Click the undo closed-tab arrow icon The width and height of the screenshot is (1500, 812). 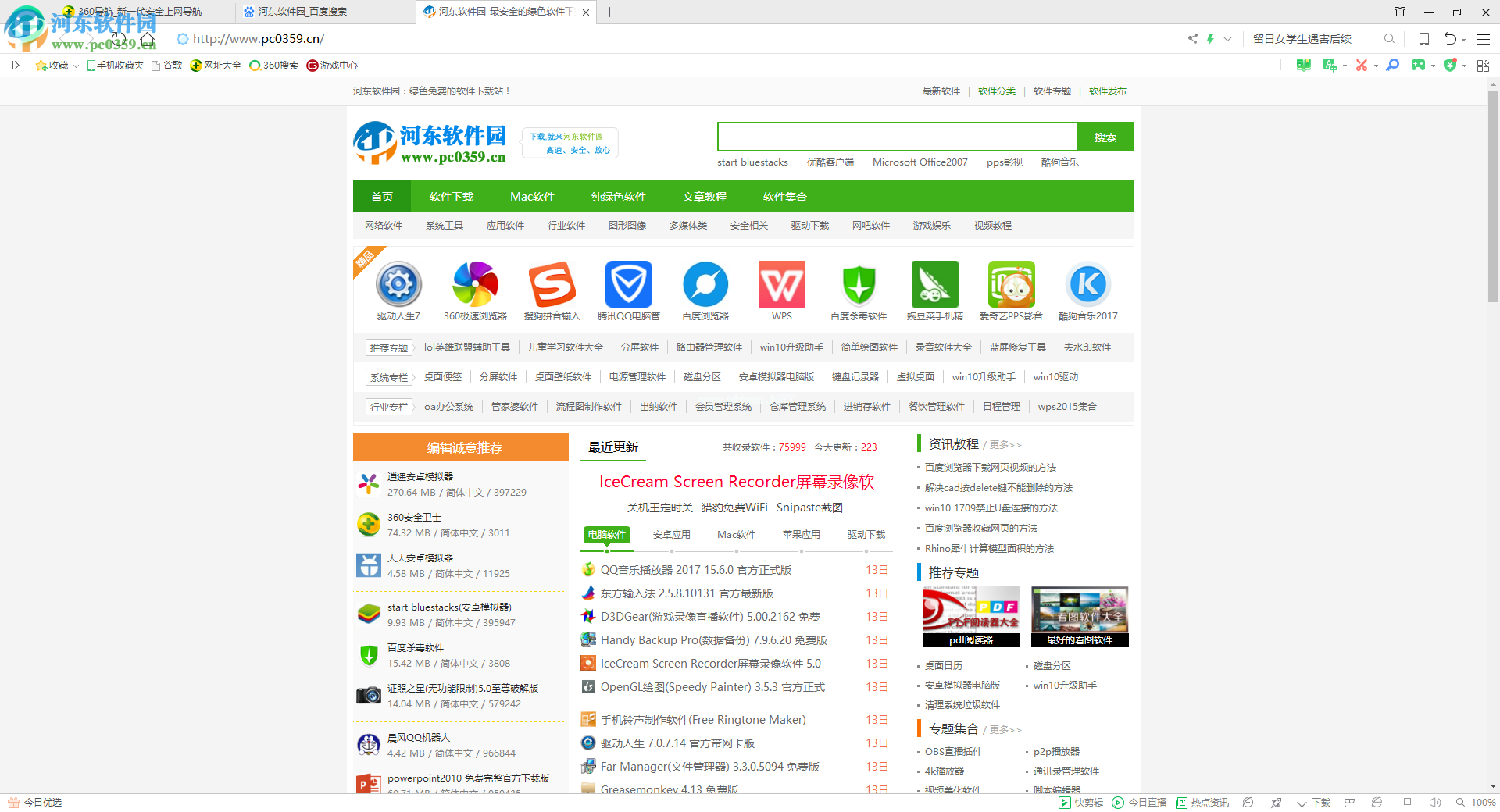pyautogui.click(x=1450, y=38)
